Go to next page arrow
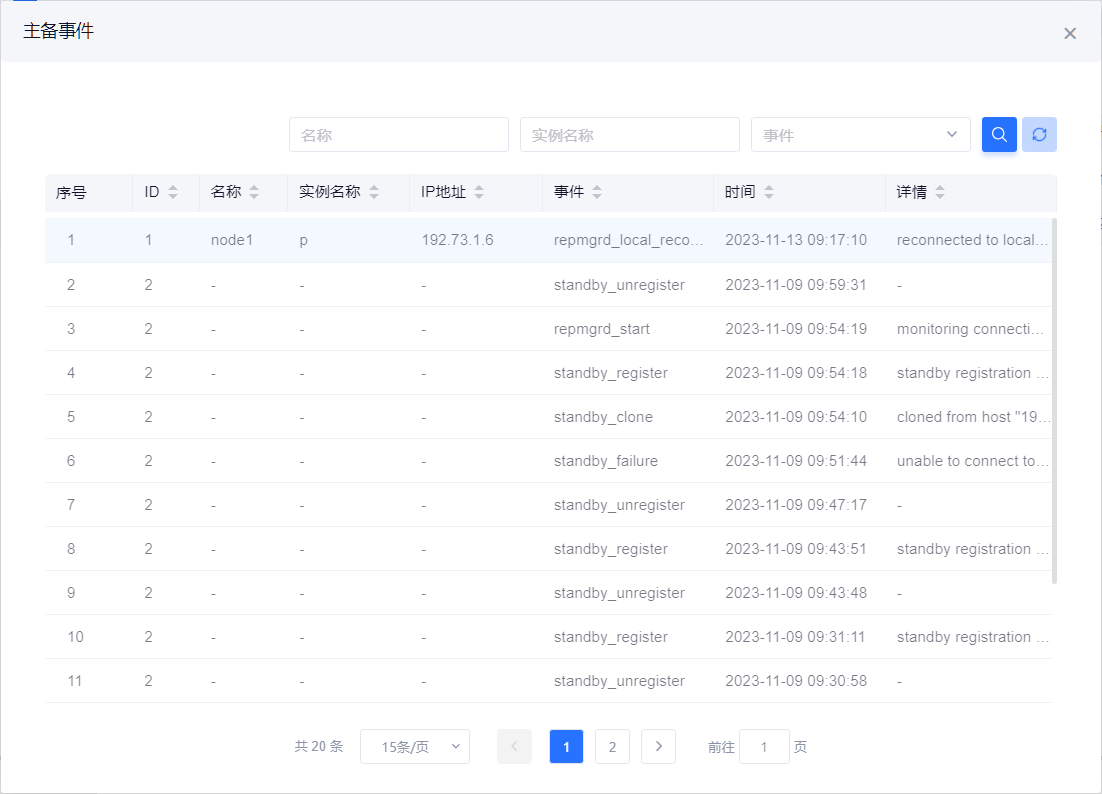 click(x=658, y=747)
